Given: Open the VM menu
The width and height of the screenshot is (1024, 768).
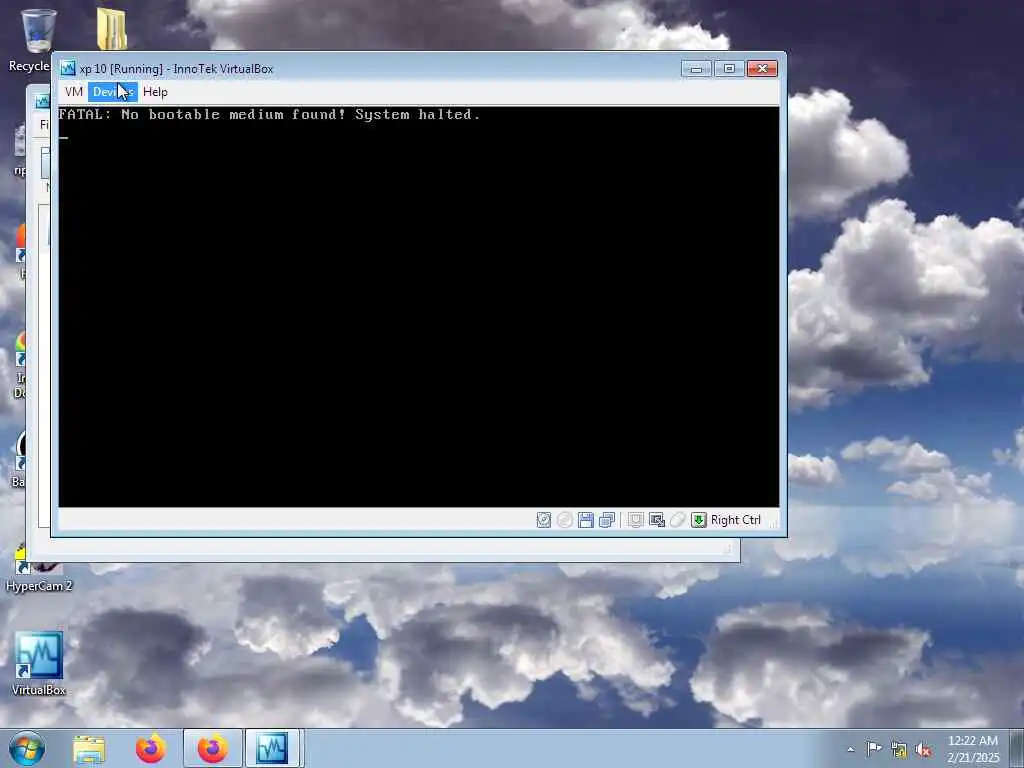Looking at the screenshot, I should click(74, 92).
